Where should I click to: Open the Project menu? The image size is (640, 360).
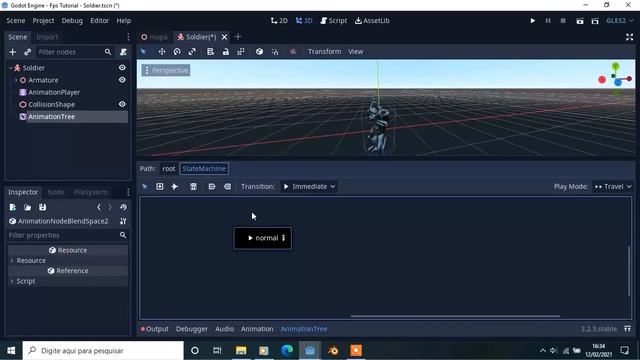[x=43, y=20]
